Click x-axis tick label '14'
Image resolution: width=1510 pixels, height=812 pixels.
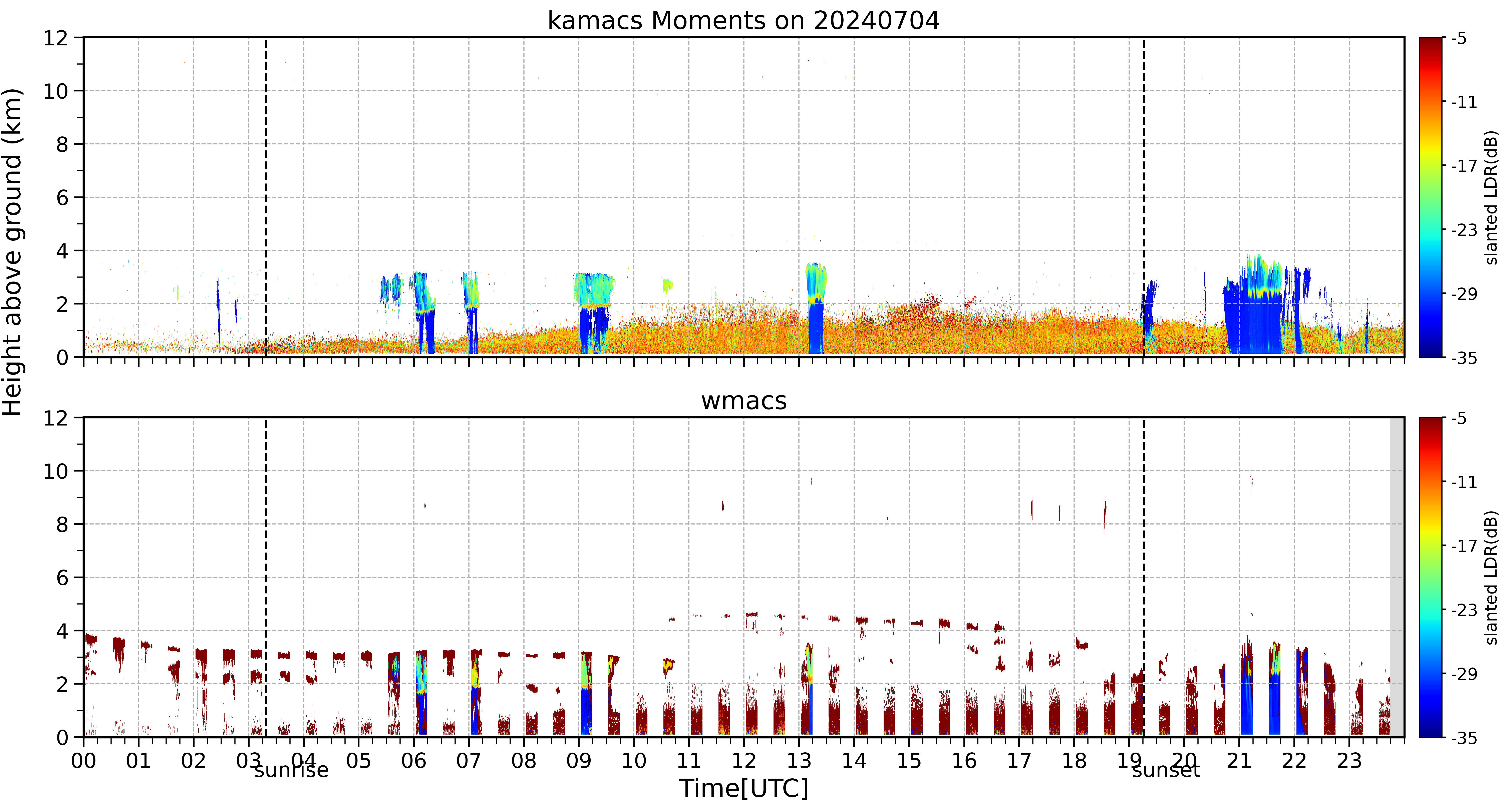pyautogui.click(x=854, y=761)
